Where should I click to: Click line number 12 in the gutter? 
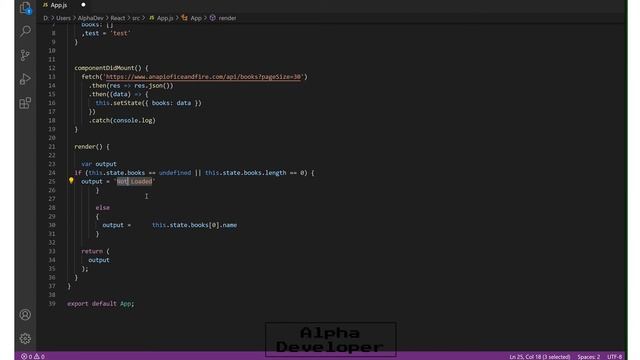click(52, 68)
